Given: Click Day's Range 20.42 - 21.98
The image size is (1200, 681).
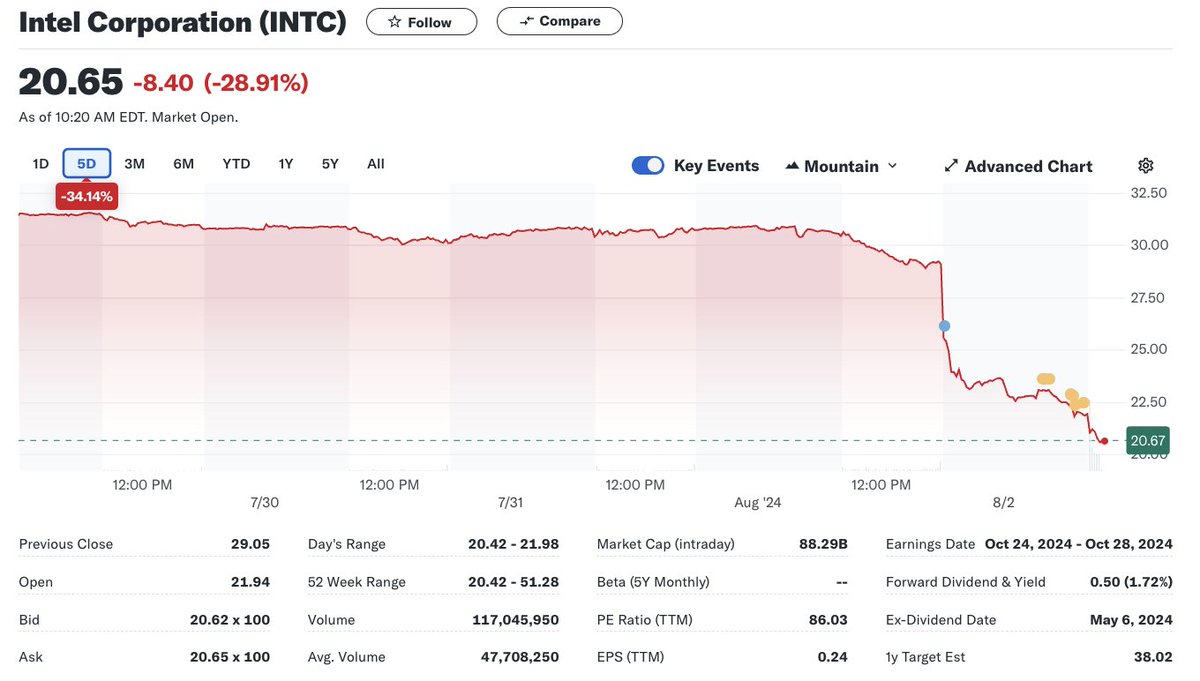Looking at the screenshot, I should (x=513, y=544).
